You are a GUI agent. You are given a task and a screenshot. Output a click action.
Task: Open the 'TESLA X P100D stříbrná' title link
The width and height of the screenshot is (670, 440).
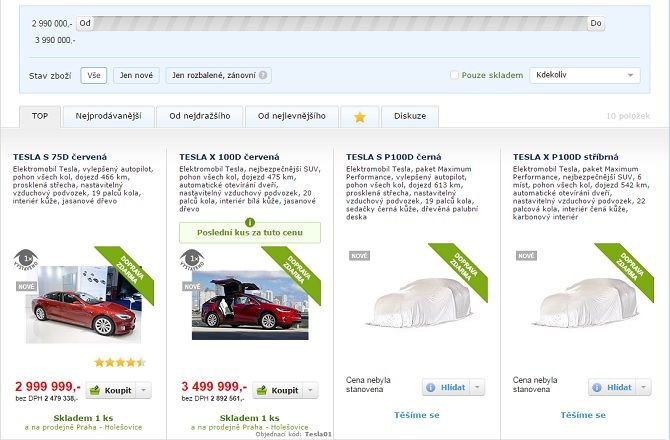click(x=560, y=157)
